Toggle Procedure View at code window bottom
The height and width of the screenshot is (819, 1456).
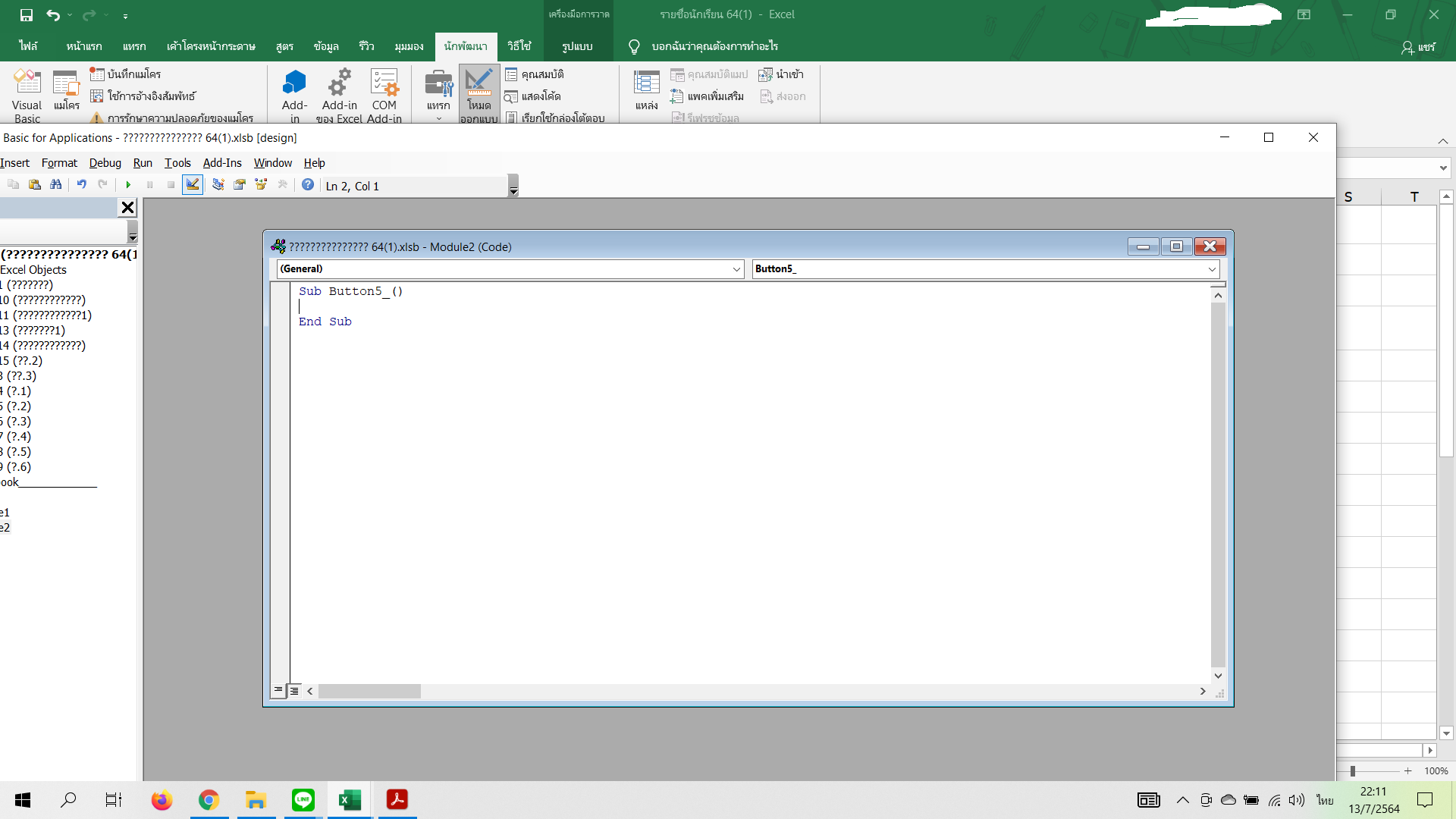point(278,691)
